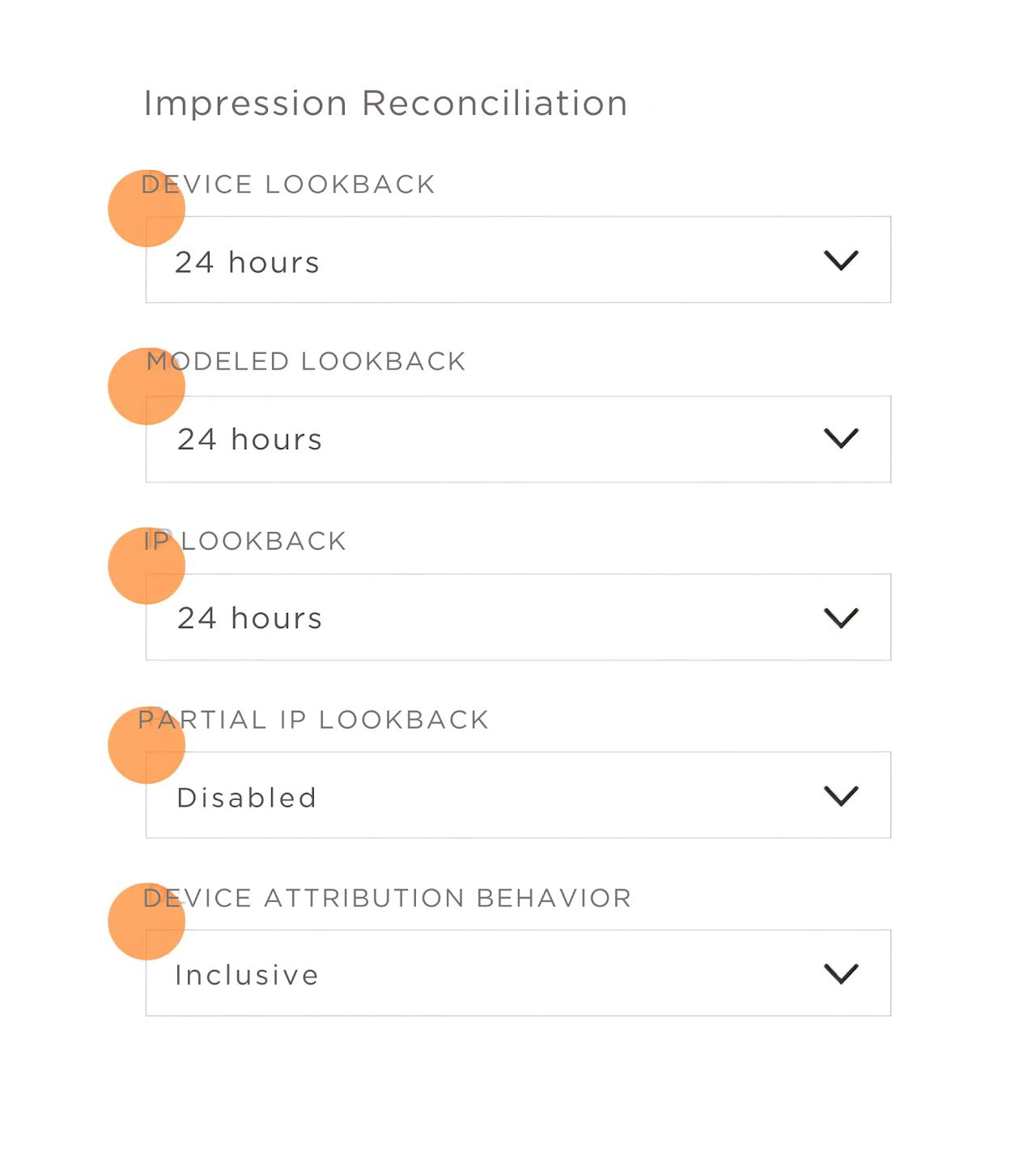
Task: Expand Modeled Lookback using its chevron arrow
Action: [x=841, y=439]
